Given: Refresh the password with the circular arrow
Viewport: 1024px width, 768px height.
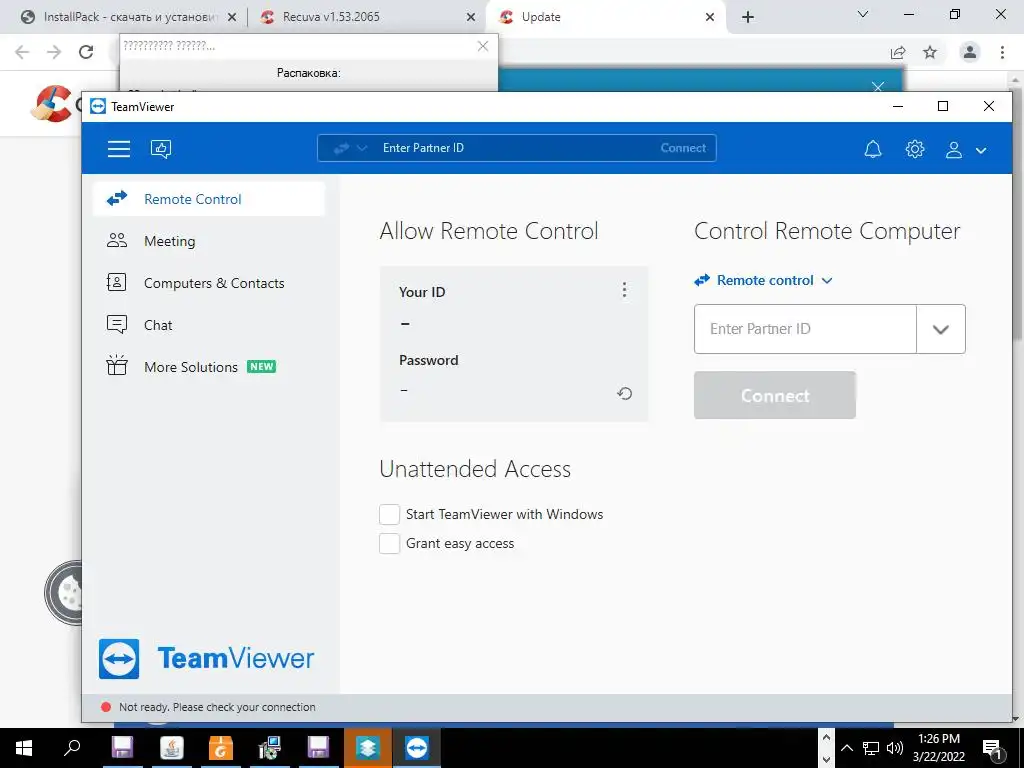Looking at the screenshot, I should (x=624, y=393).
